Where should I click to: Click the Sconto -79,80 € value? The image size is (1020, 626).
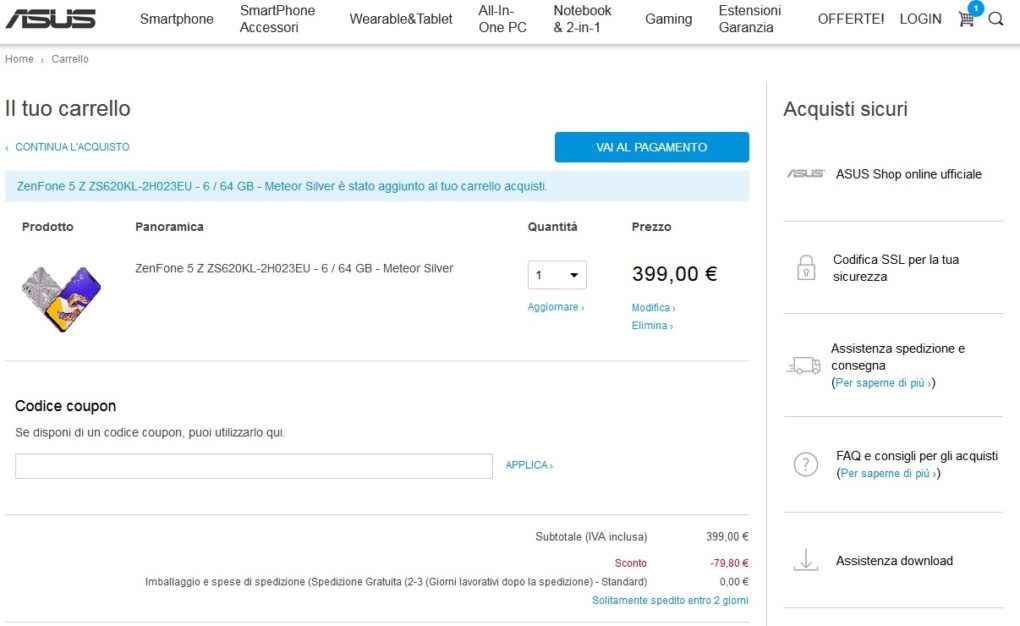[729, 563]
